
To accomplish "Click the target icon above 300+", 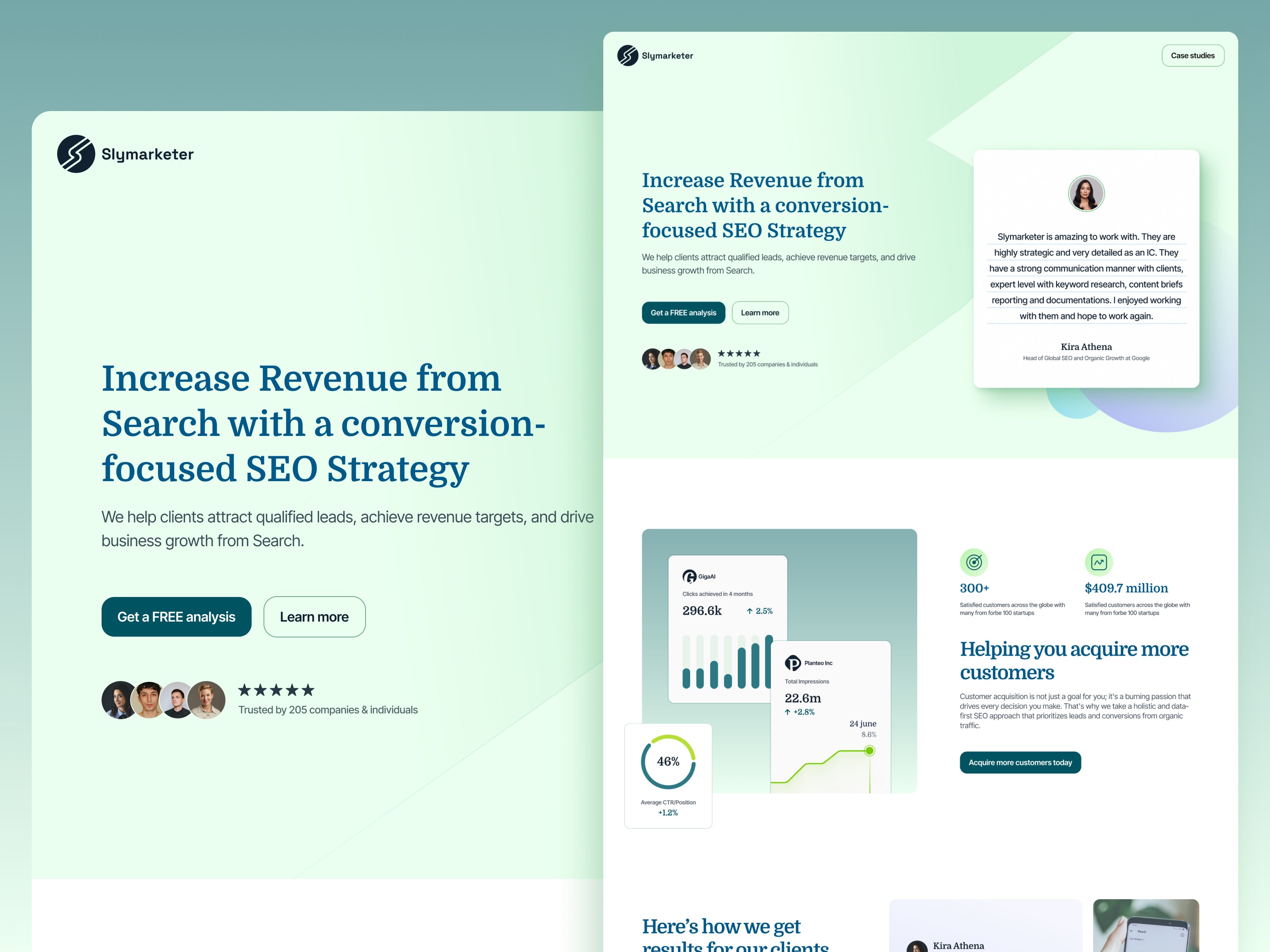I will coord(974,562).
